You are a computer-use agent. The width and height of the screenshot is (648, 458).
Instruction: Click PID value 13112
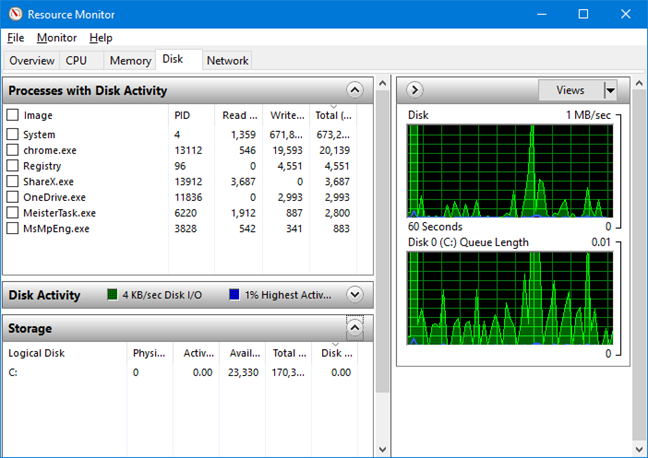coord(188,150)
